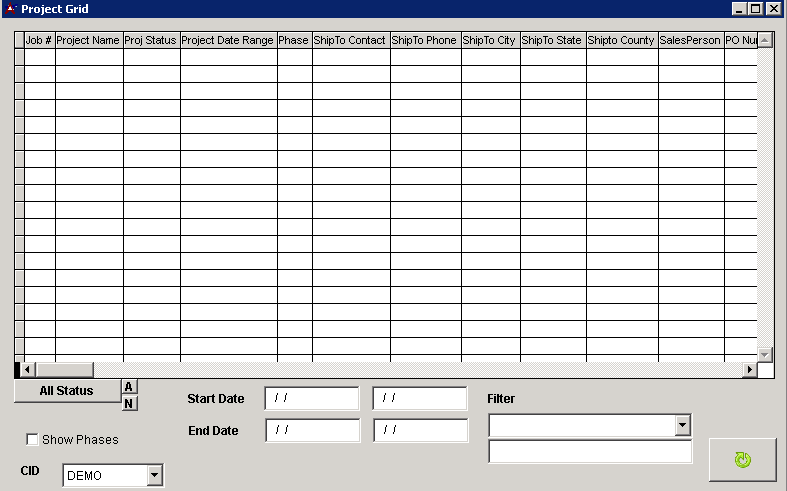
Task: Click the SalesPerson column header
Action: pos(690,41)
